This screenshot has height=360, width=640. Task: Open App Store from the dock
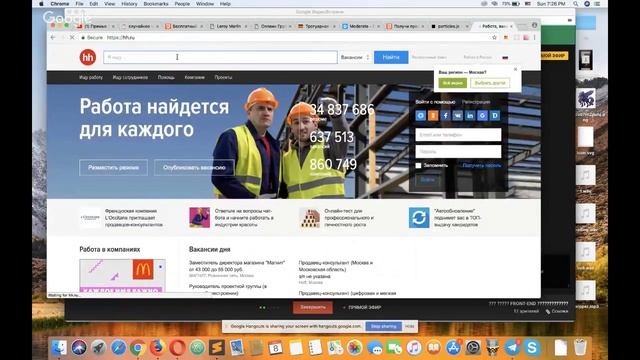click(x=453, y=348)
